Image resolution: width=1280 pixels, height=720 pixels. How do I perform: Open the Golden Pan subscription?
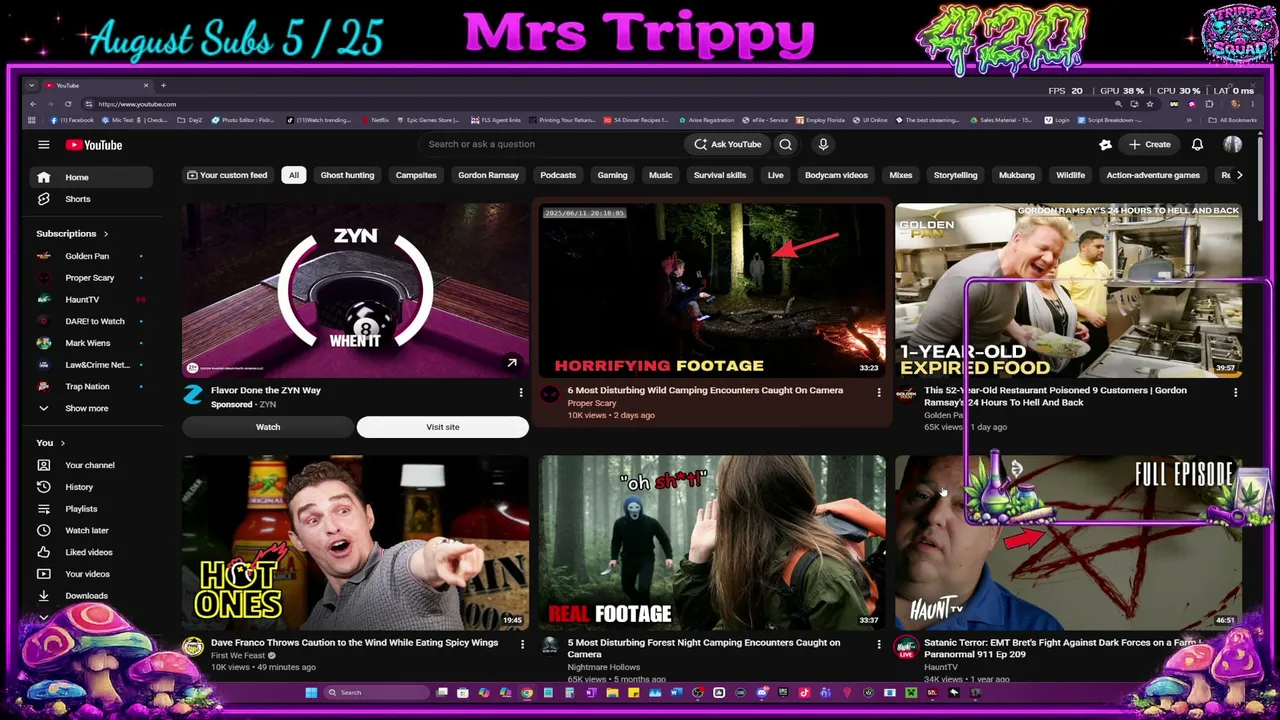(x=90, y=256)
